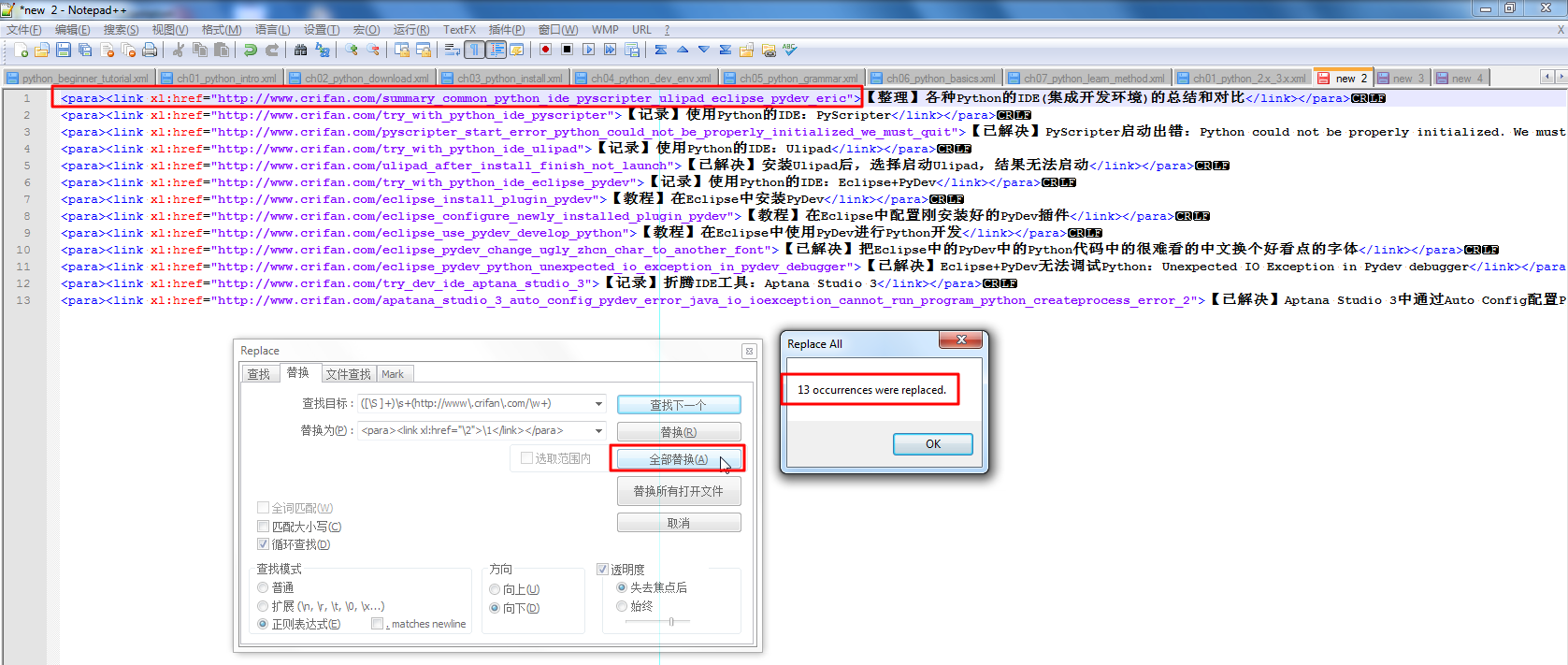This screenshot has height=665, width=1568.
Task: Uncheck 循环查找 wrap around checkbox
Action: coord(264,544)
